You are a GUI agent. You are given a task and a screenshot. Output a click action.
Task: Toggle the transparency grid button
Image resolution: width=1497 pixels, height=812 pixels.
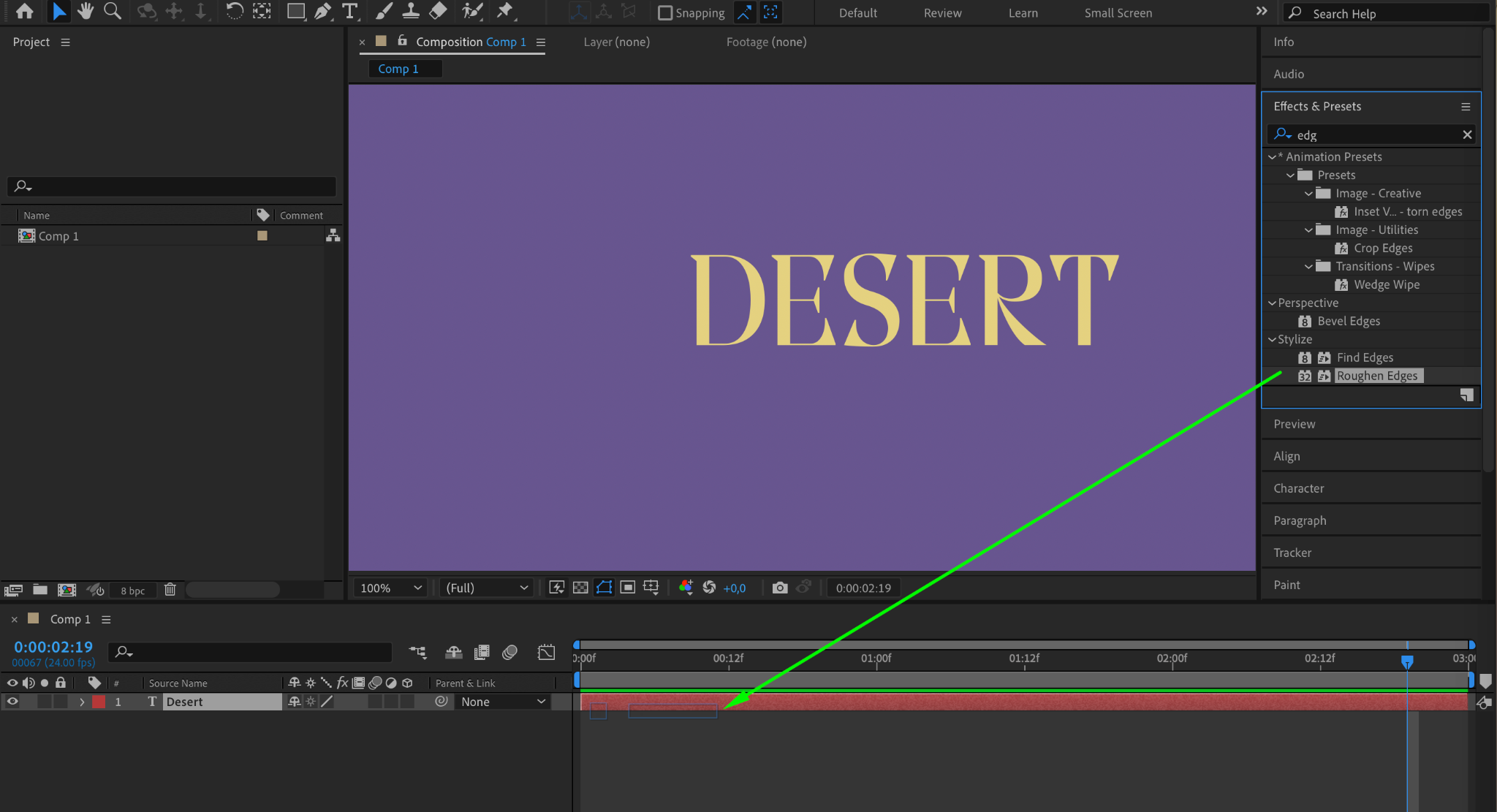click(580, 588)
